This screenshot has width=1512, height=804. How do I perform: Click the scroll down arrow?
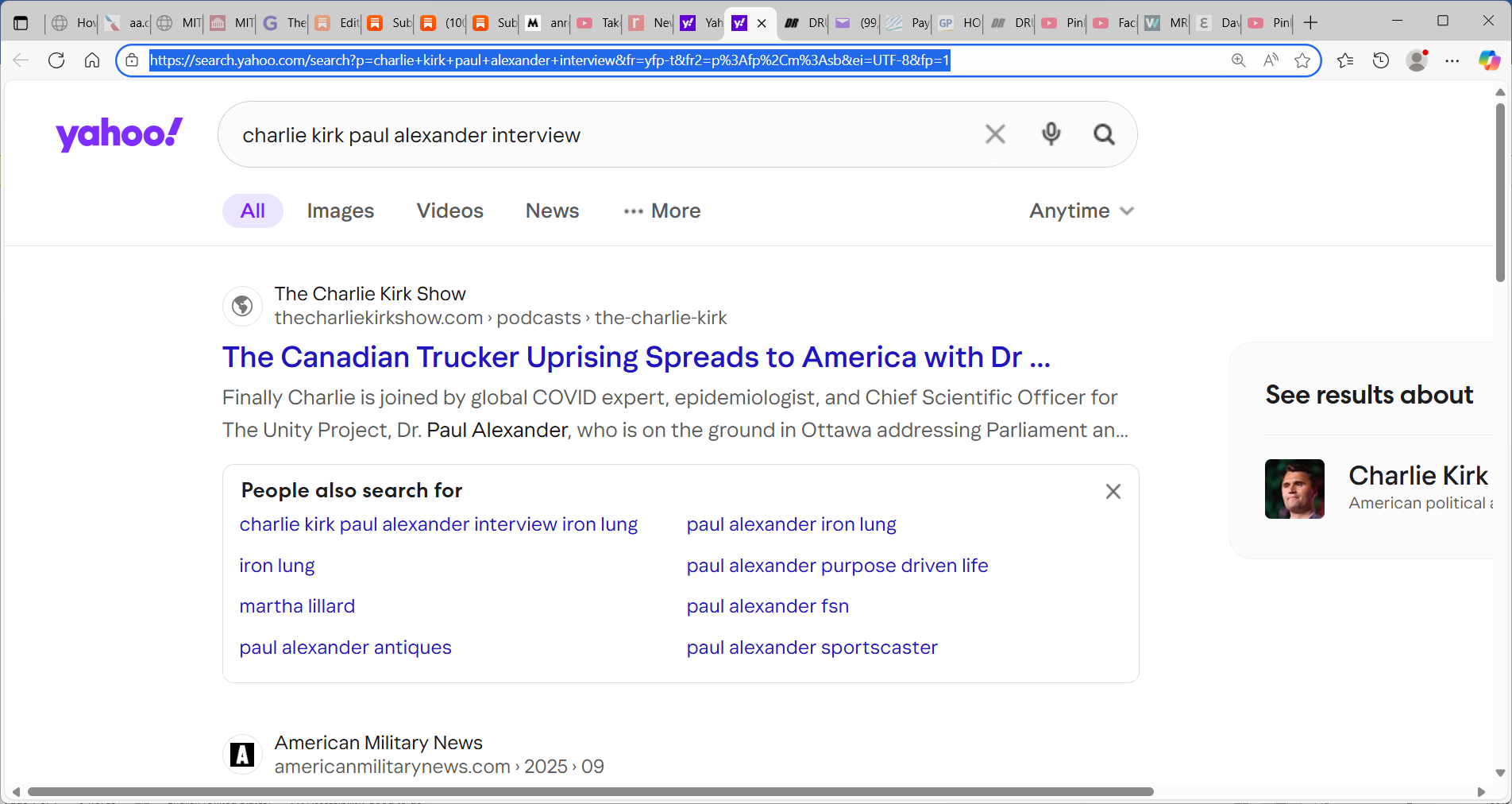1500,773
